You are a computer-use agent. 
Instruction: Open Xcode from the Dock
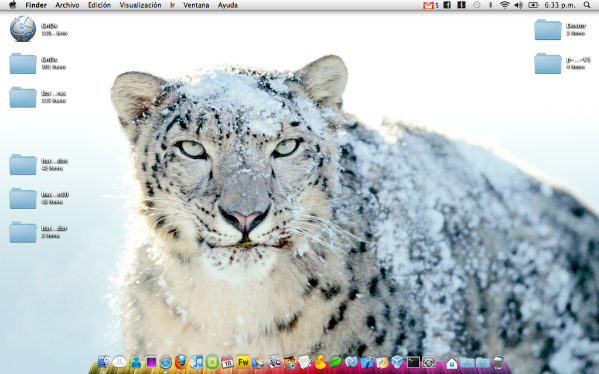[x=366, y=362]
